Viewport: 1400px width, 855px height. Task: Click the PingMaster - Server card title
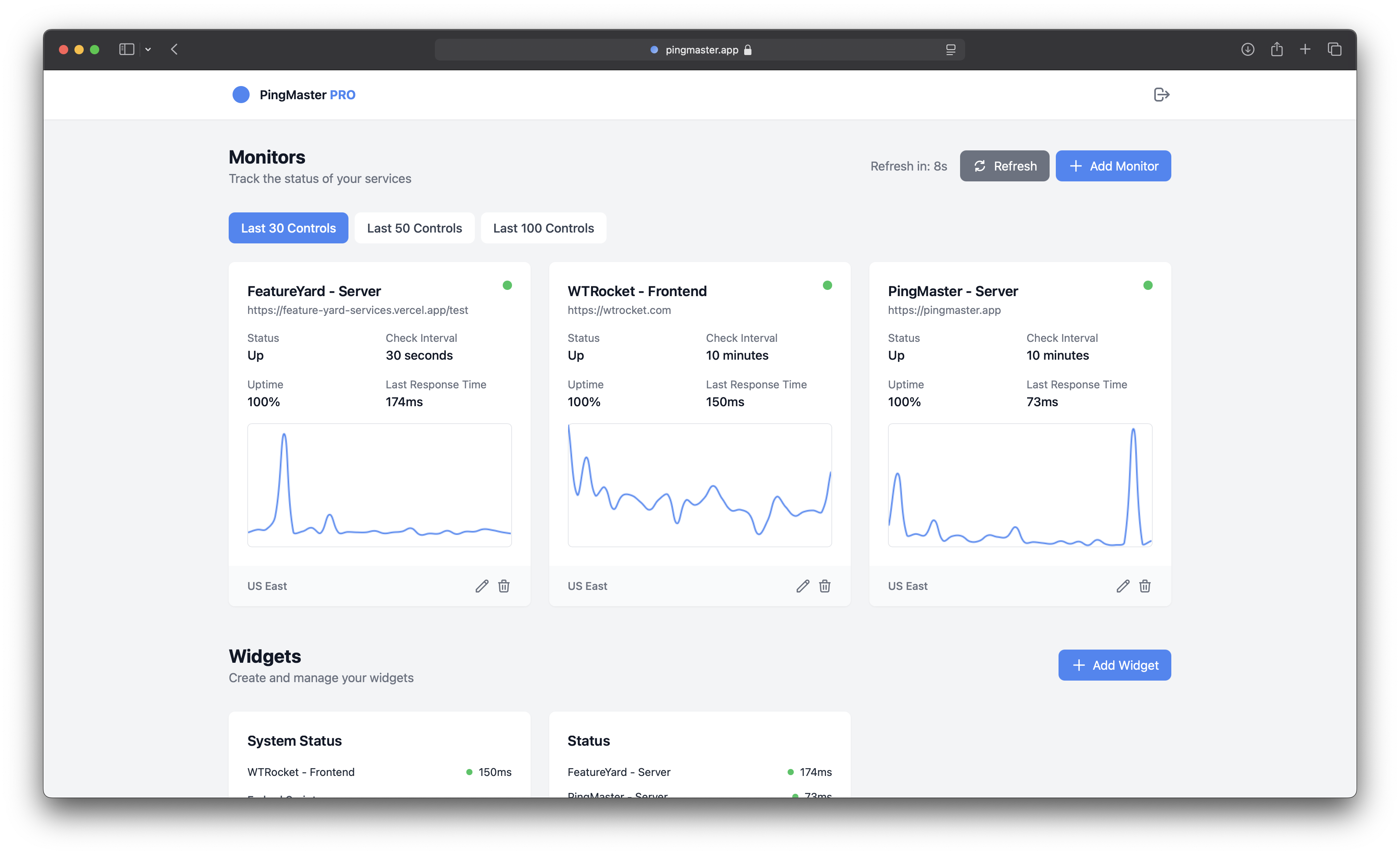pos(953,291)
